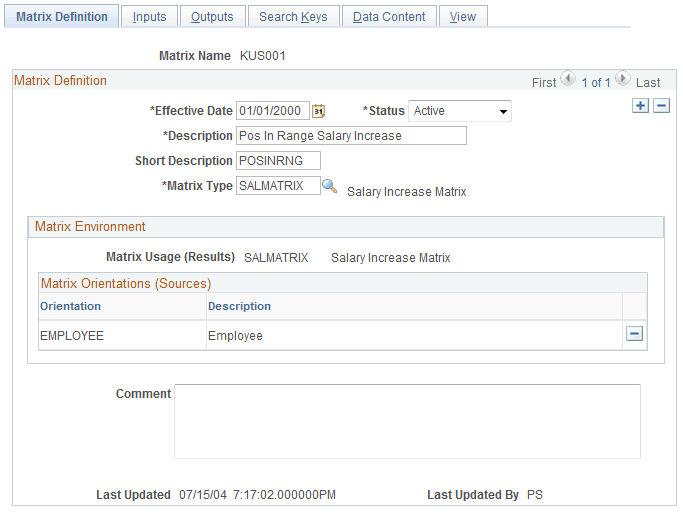Open the Outputs tab
The width and height of the screenshot is (683, 514).
click(x=212, y=17)
